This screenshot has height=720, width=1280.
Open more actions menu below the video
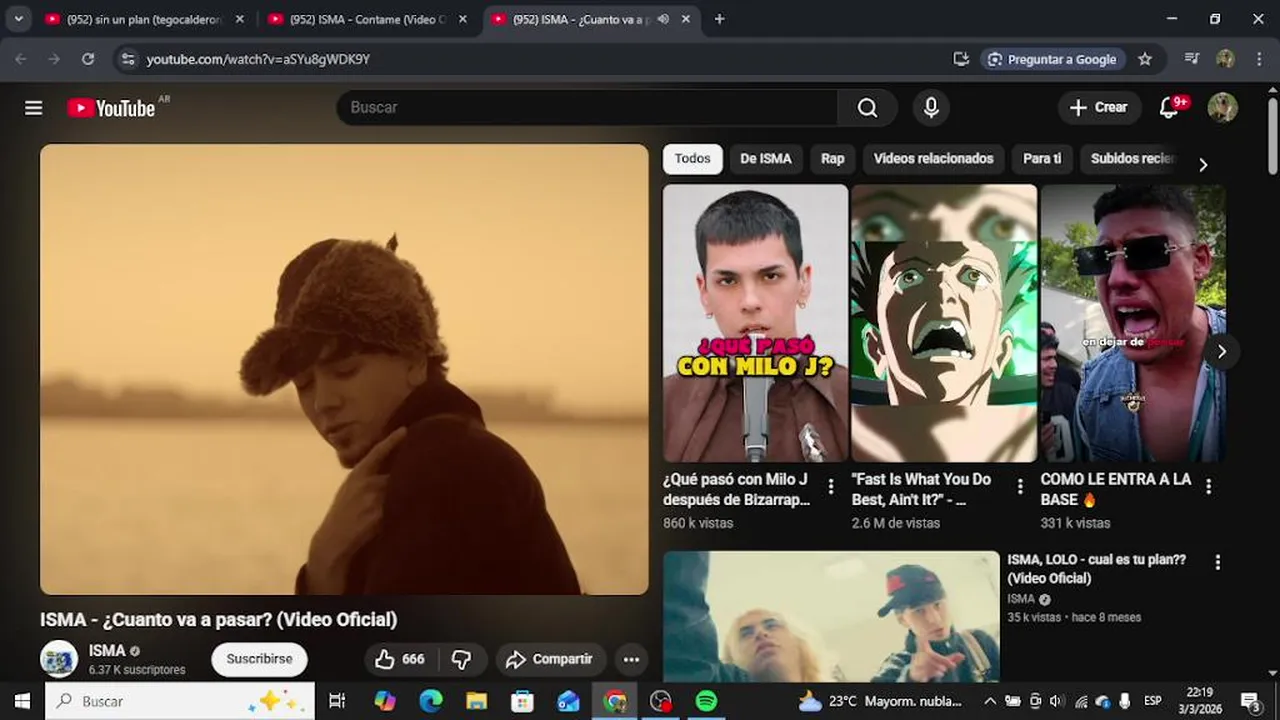point(631,659)
